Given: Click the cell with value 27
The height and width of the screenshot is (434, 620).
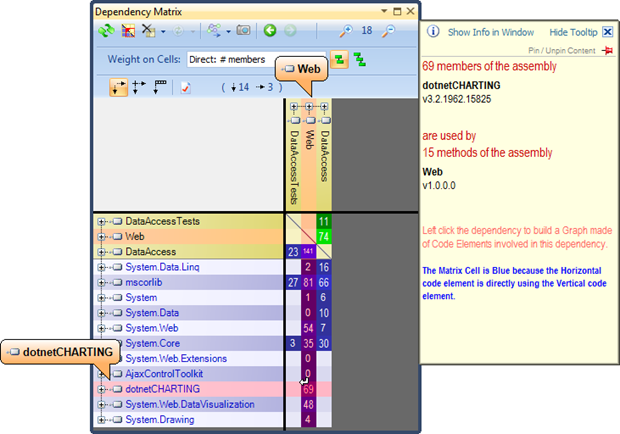Looking at the screenshot, I should [x=293, y=283].
